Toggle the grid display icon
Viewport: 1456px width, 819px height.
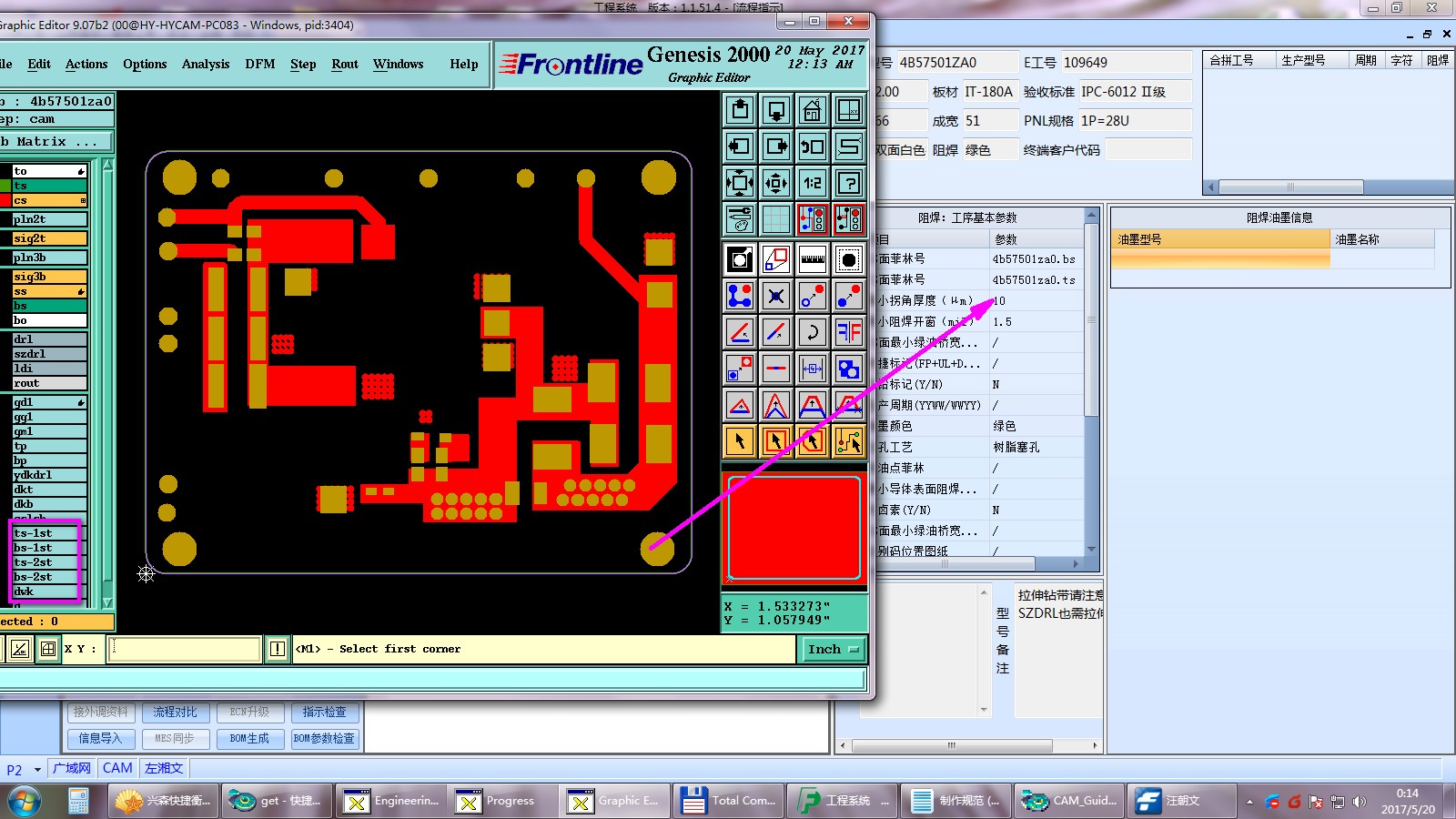point(776,218)
